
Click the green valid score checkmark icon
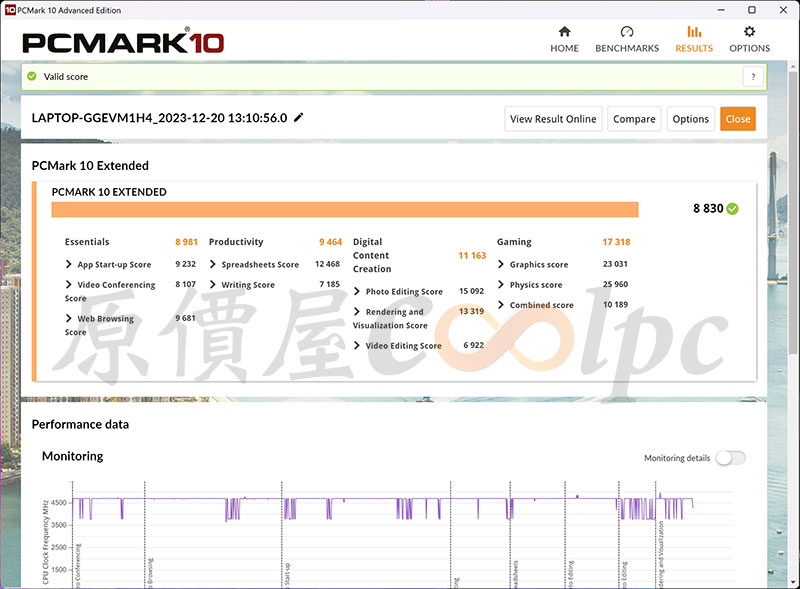32,76
